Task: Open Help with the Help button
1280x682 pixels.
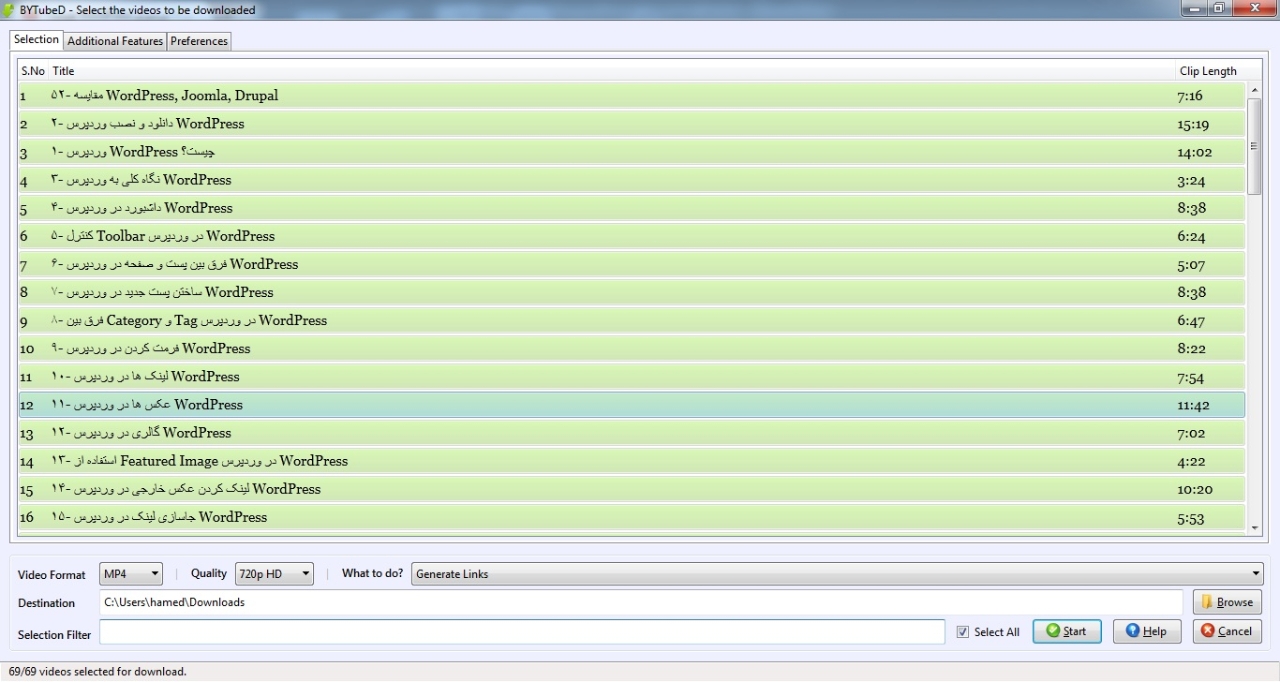Action: tap(1147, 631)
